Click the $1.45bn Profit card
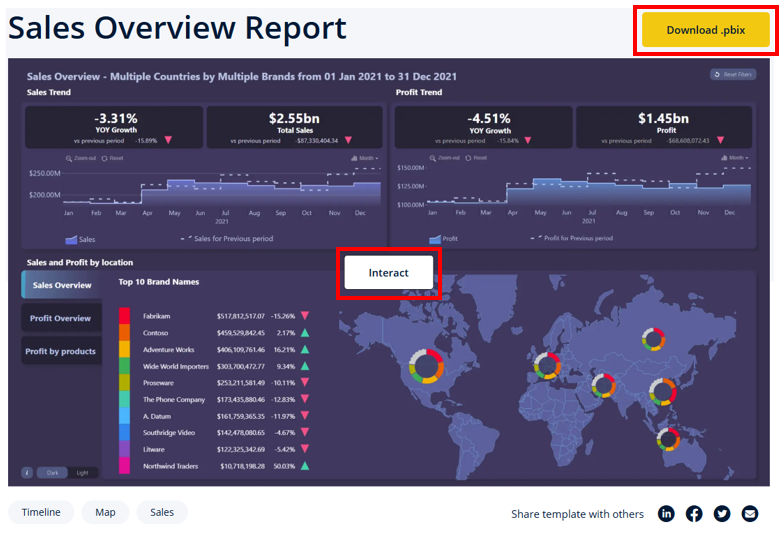The width and height of the screenshot is (782, 542). pos(664,127)
